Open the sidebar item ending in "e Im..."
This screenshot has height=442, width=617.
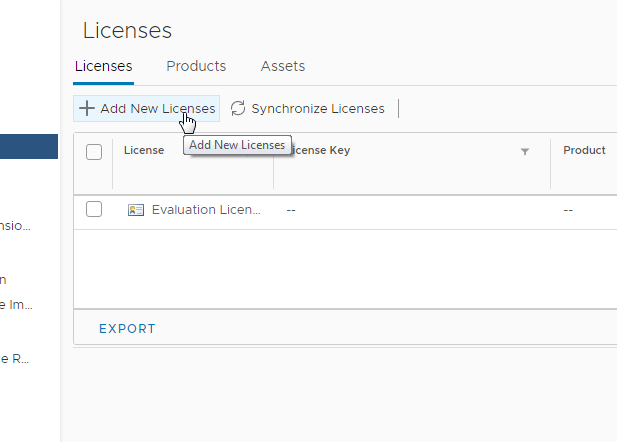17,305
